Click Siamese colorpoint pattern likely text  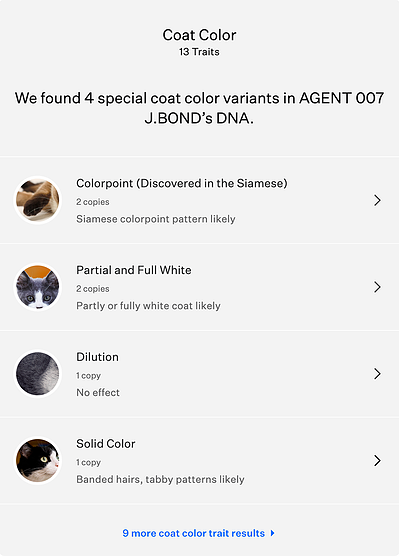point(156,219)
